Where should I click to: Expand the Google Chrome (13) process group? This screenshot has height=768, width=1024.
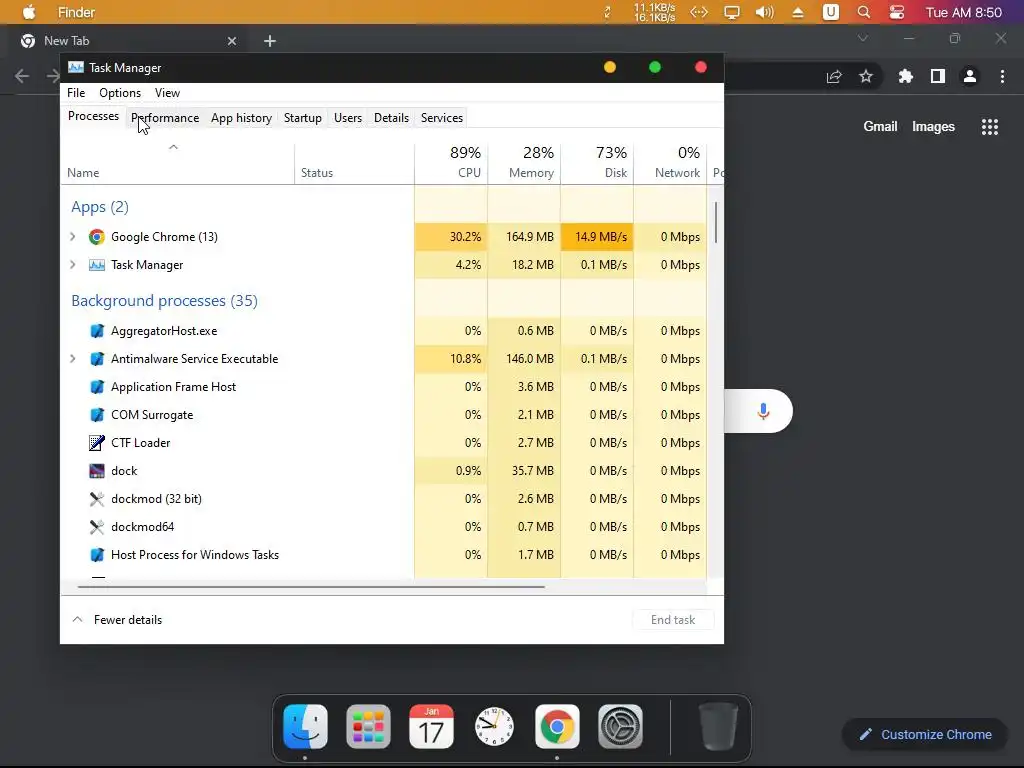click(72, 237)
